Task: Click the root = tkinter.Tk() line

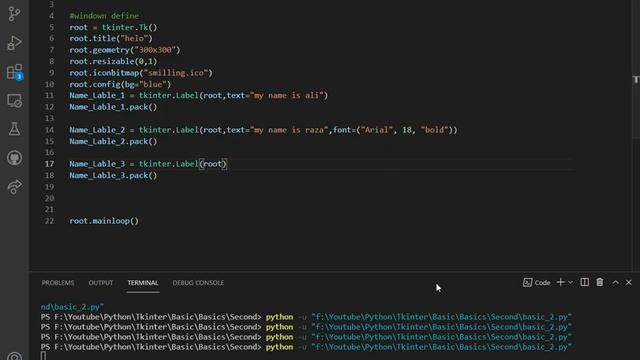Action: pyautogui.click(x=113, y=27)
